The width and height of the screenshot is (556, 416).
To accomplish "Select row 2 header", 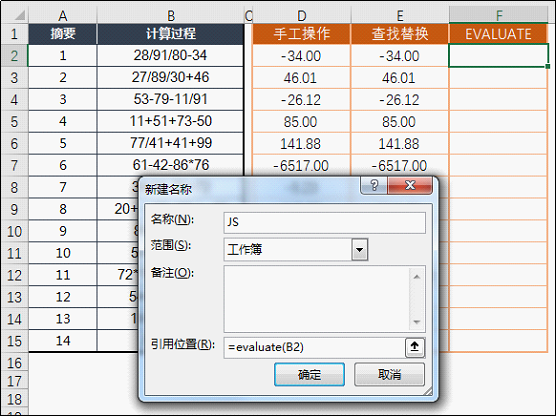I will pos(14,56).
